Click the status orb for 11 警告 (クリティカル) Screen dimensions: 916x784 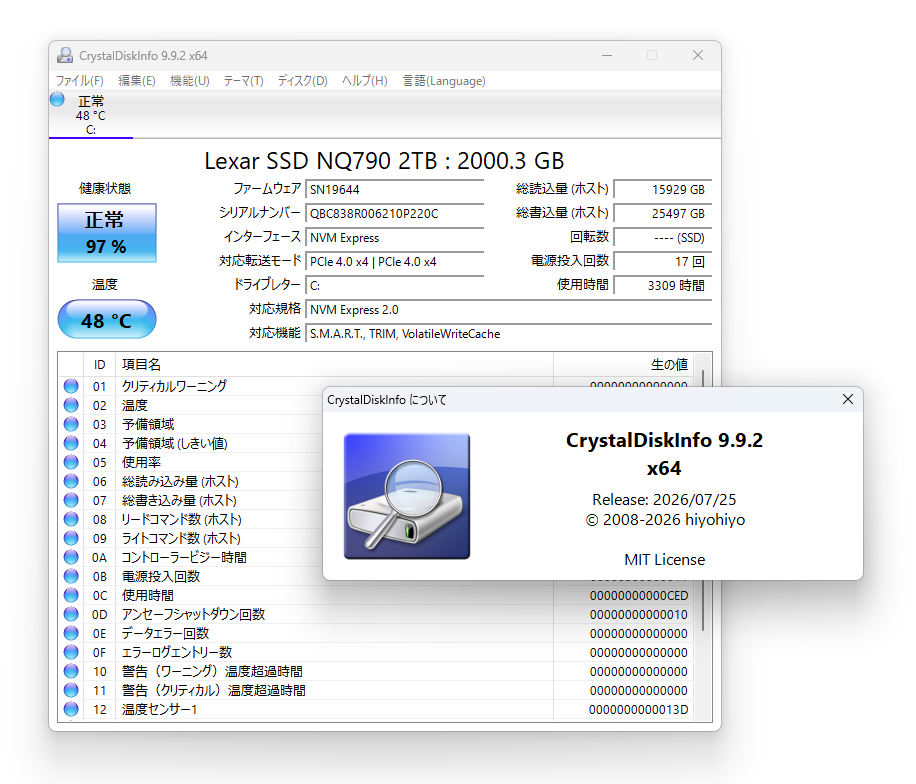[x=71, y=690]
